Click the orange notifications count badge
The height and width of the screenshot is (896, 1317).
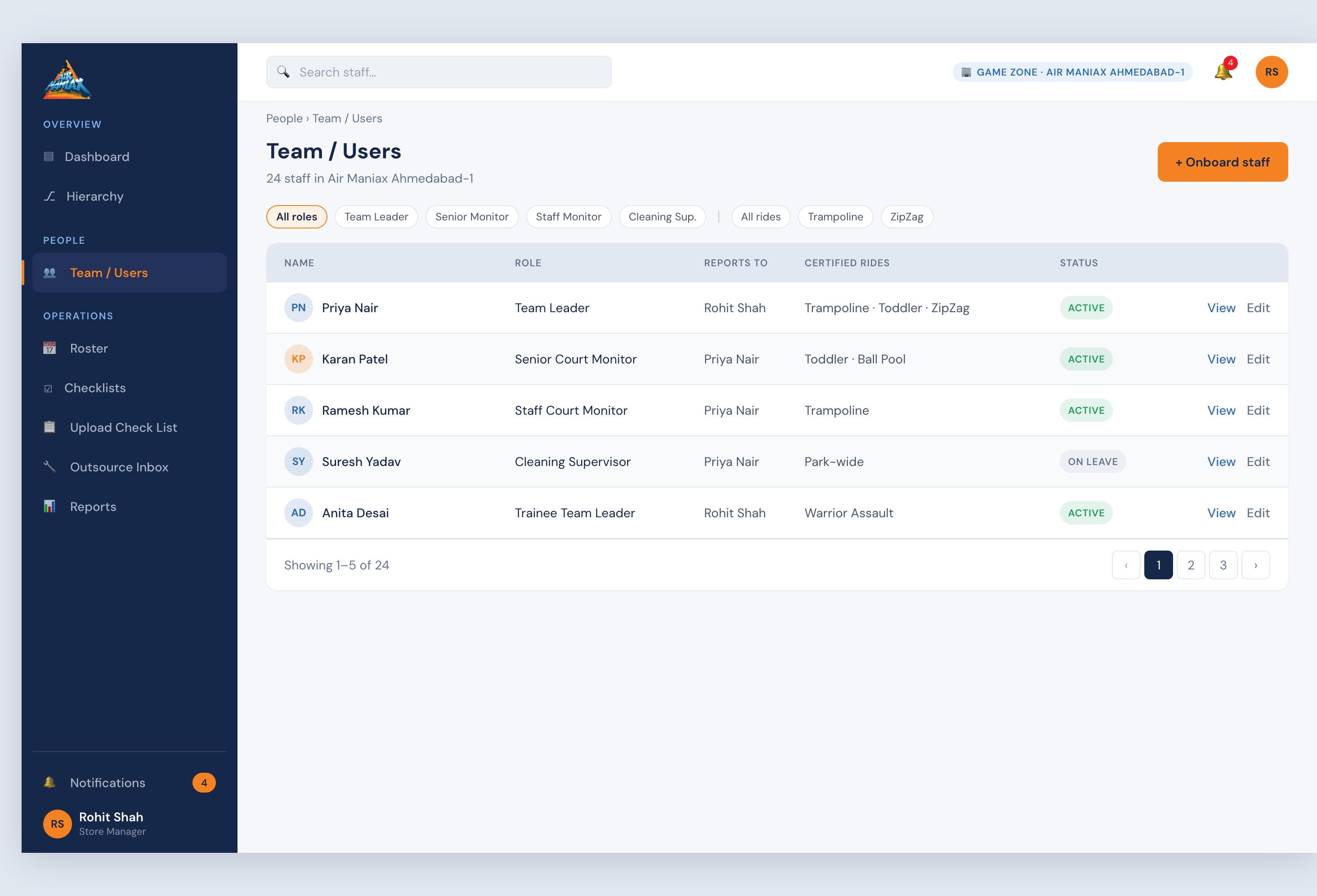[x=204, y=783]
